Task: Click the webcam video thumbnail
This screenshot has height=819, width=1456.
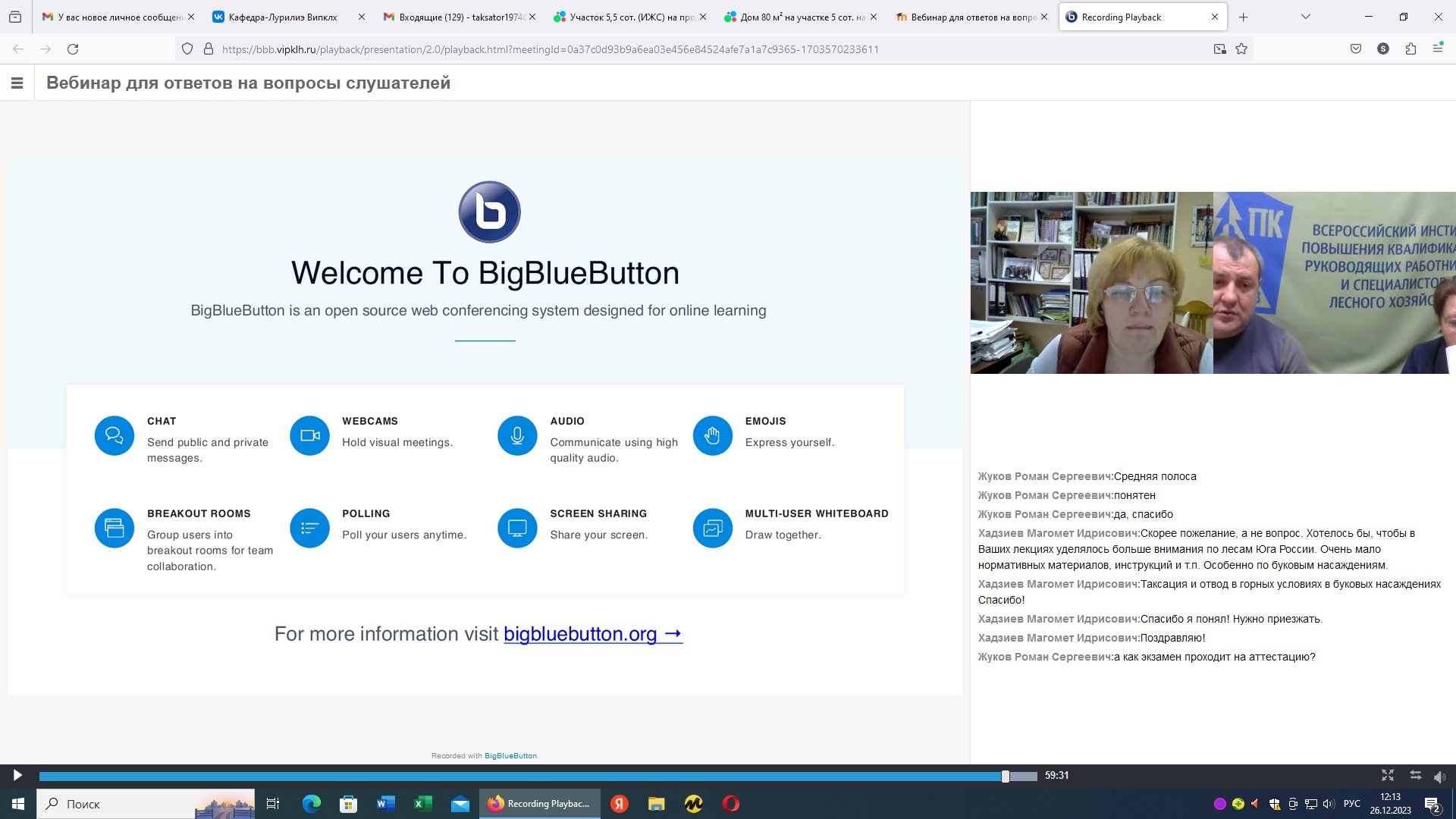Action: pos(1213,282)
